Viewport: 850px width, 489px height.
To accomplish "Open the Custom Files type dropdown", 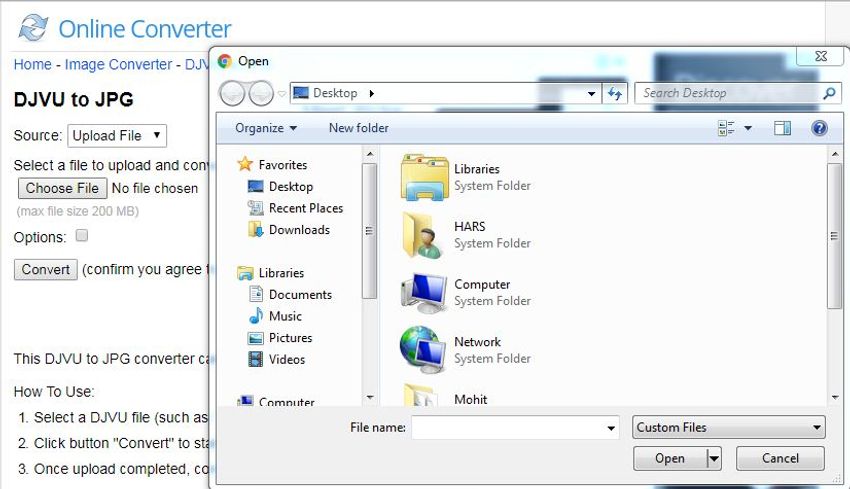I will pos(729,428).
